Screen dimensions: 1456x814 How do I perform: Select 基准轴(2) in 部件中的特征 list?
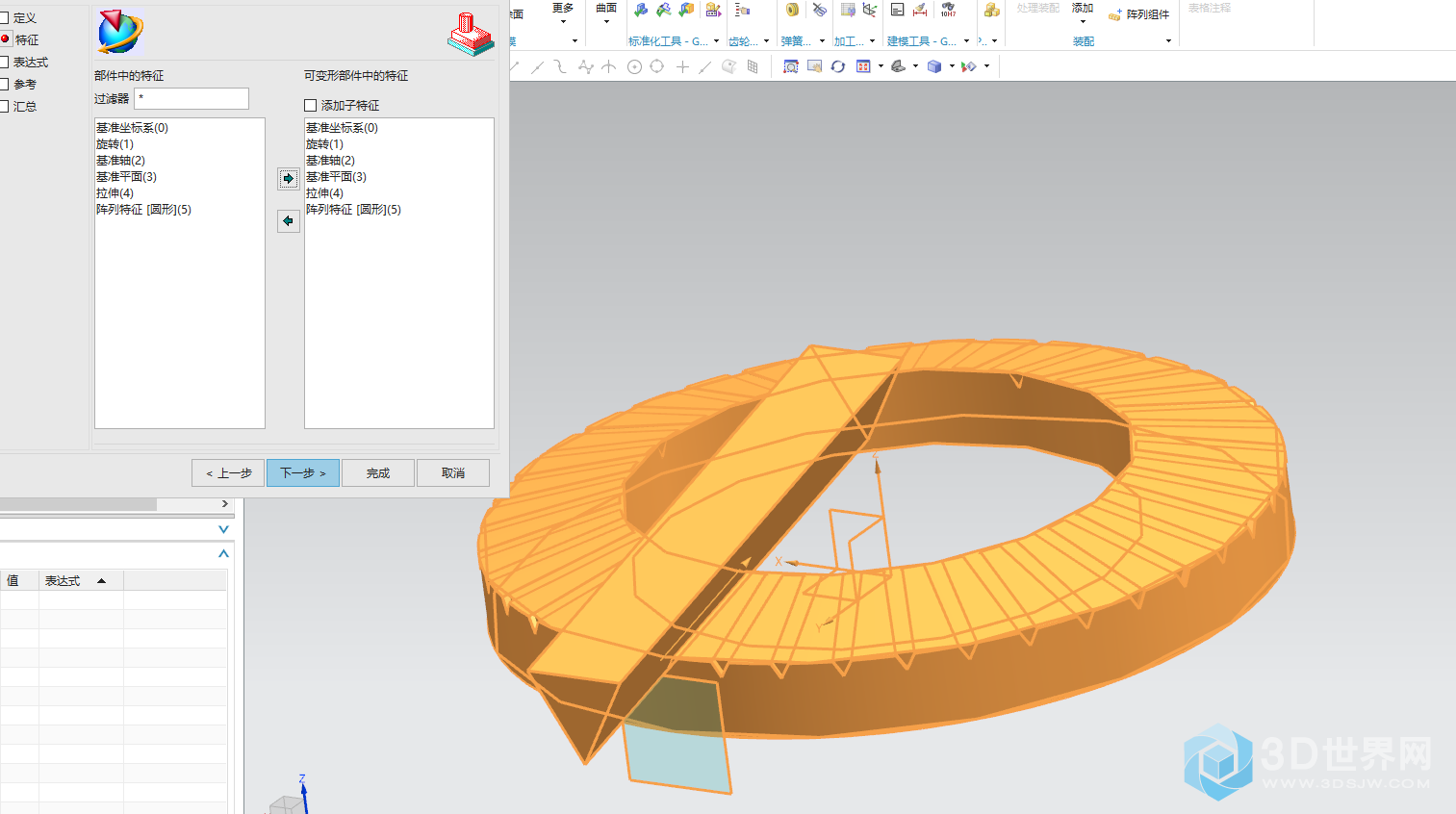point(120,160)
